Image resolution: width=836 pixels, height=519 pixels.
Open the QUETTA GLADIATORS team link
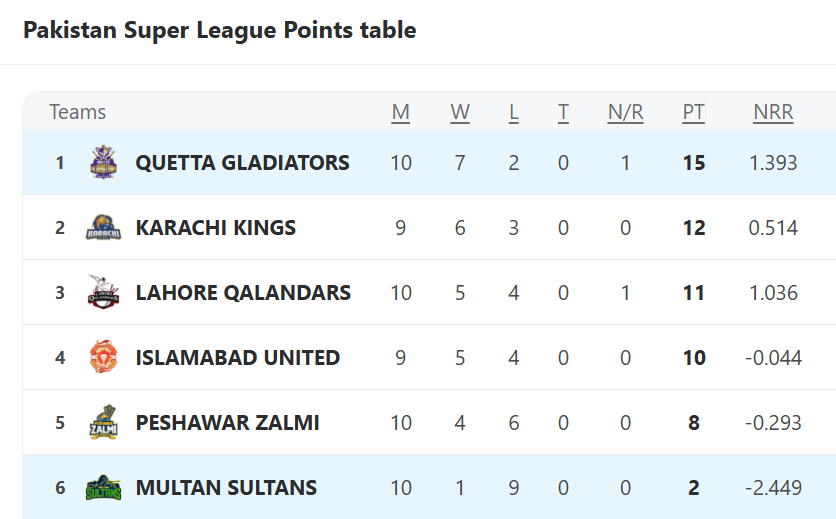point(243,163)
